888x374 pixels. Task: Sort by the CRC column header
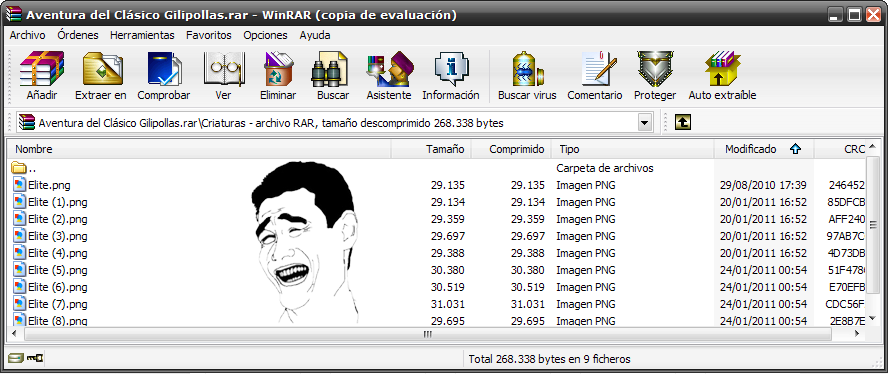pos(840,150)
